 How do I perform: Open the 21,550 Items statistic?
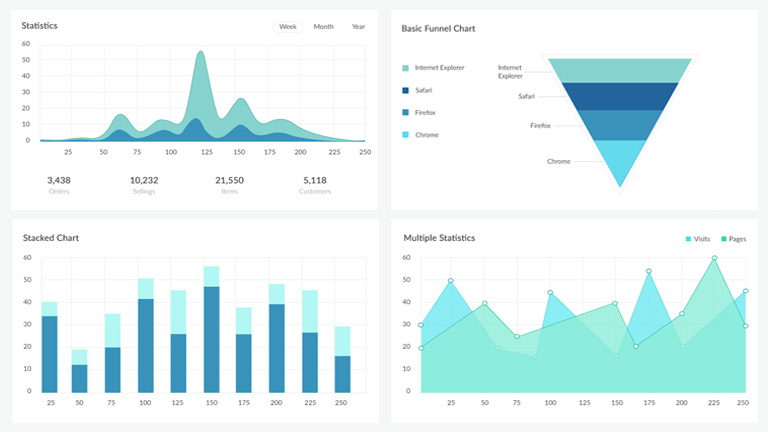[x=229, y=184]
